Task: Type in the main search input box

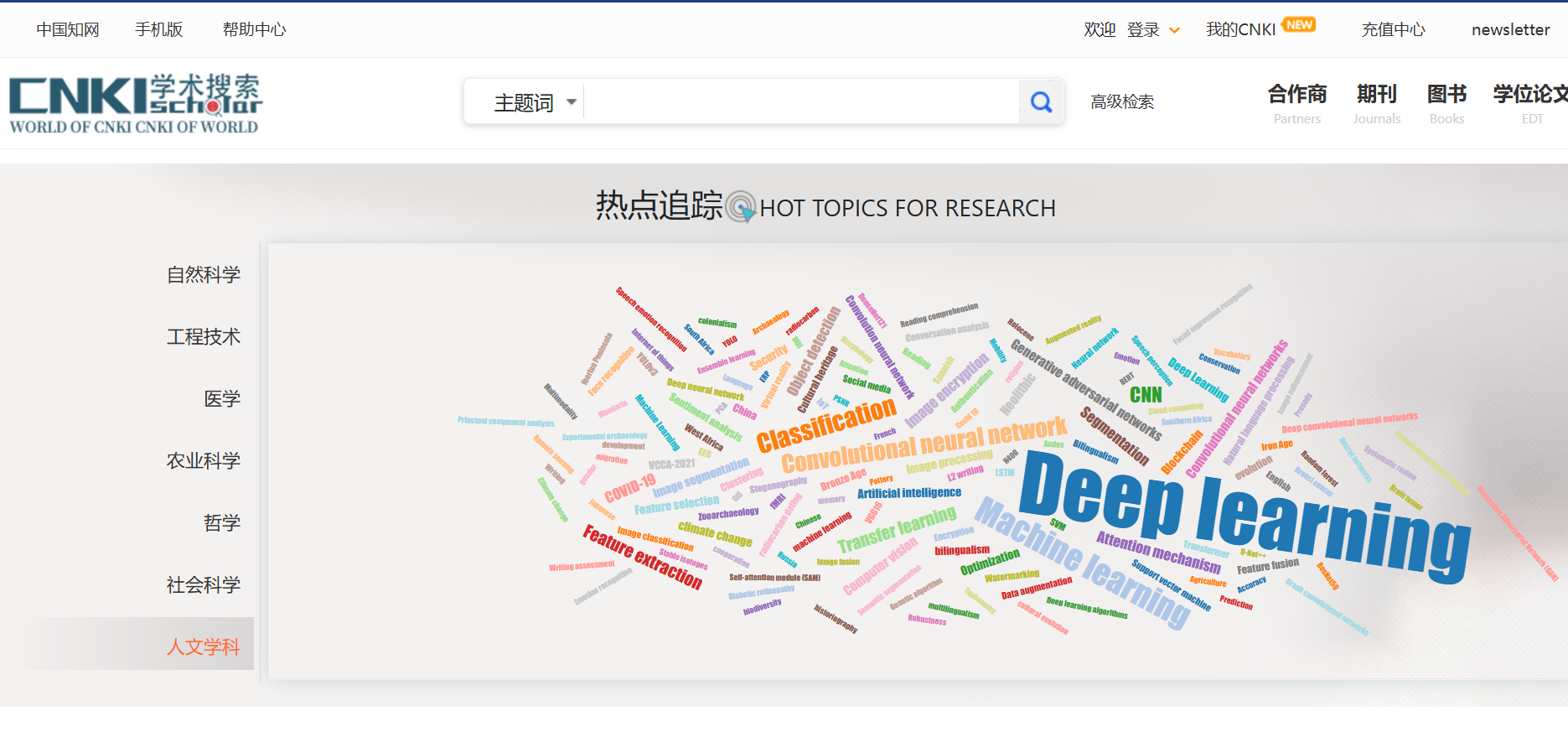Action: coord(800,102)
